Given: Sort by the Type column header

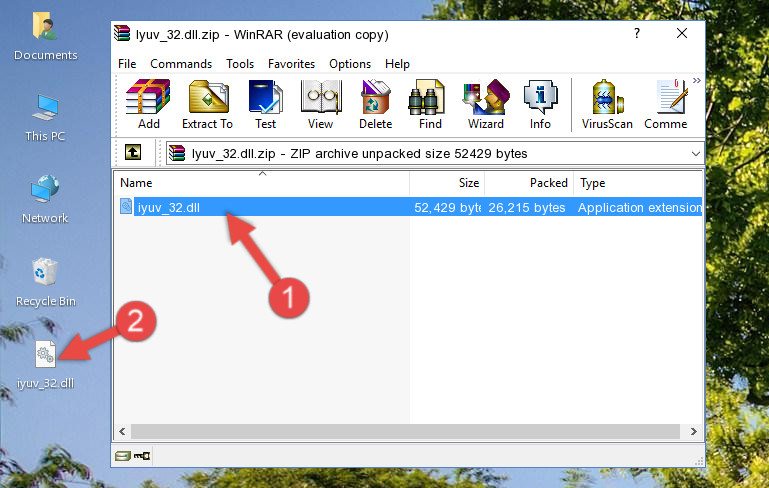Looking at the screenshot, I should click(638, 183).
